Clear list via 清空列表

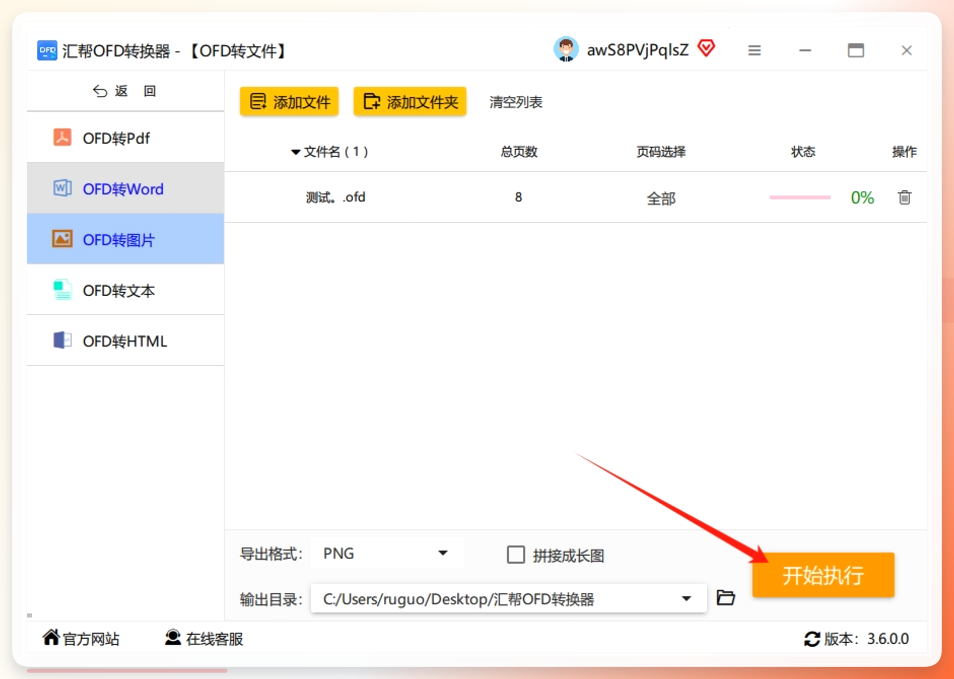[x=516, y=102]
